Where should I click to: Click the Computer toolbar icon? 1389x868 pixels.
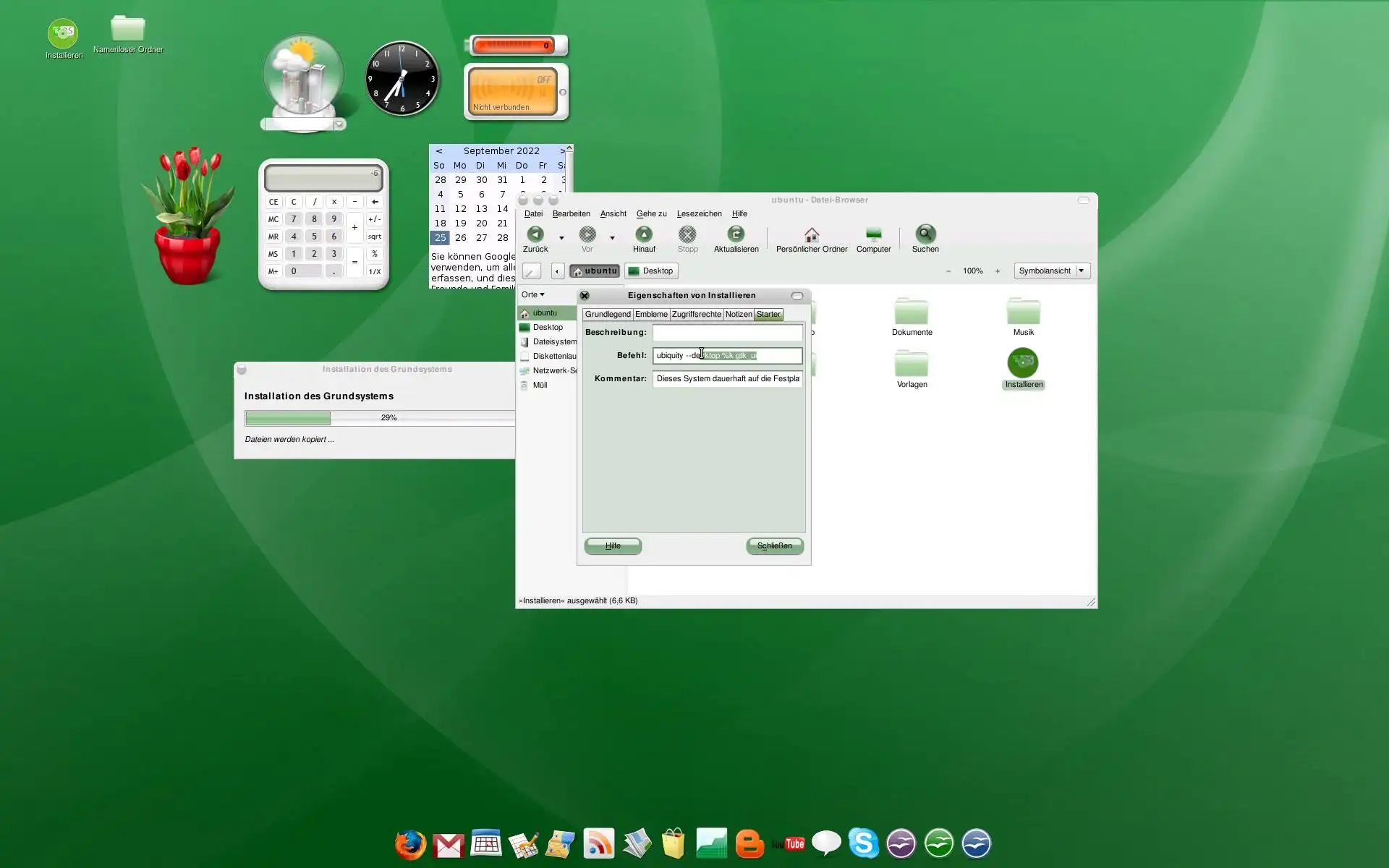coord(873,234)
